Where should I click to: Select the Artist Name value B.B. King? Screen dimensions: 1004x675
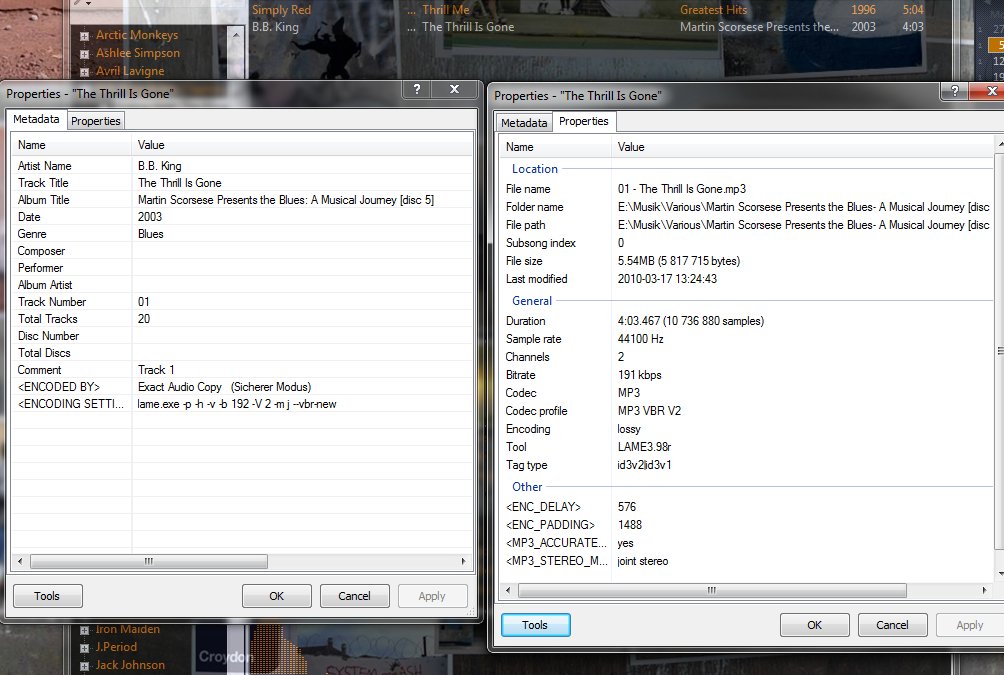(x=159, y=166)
